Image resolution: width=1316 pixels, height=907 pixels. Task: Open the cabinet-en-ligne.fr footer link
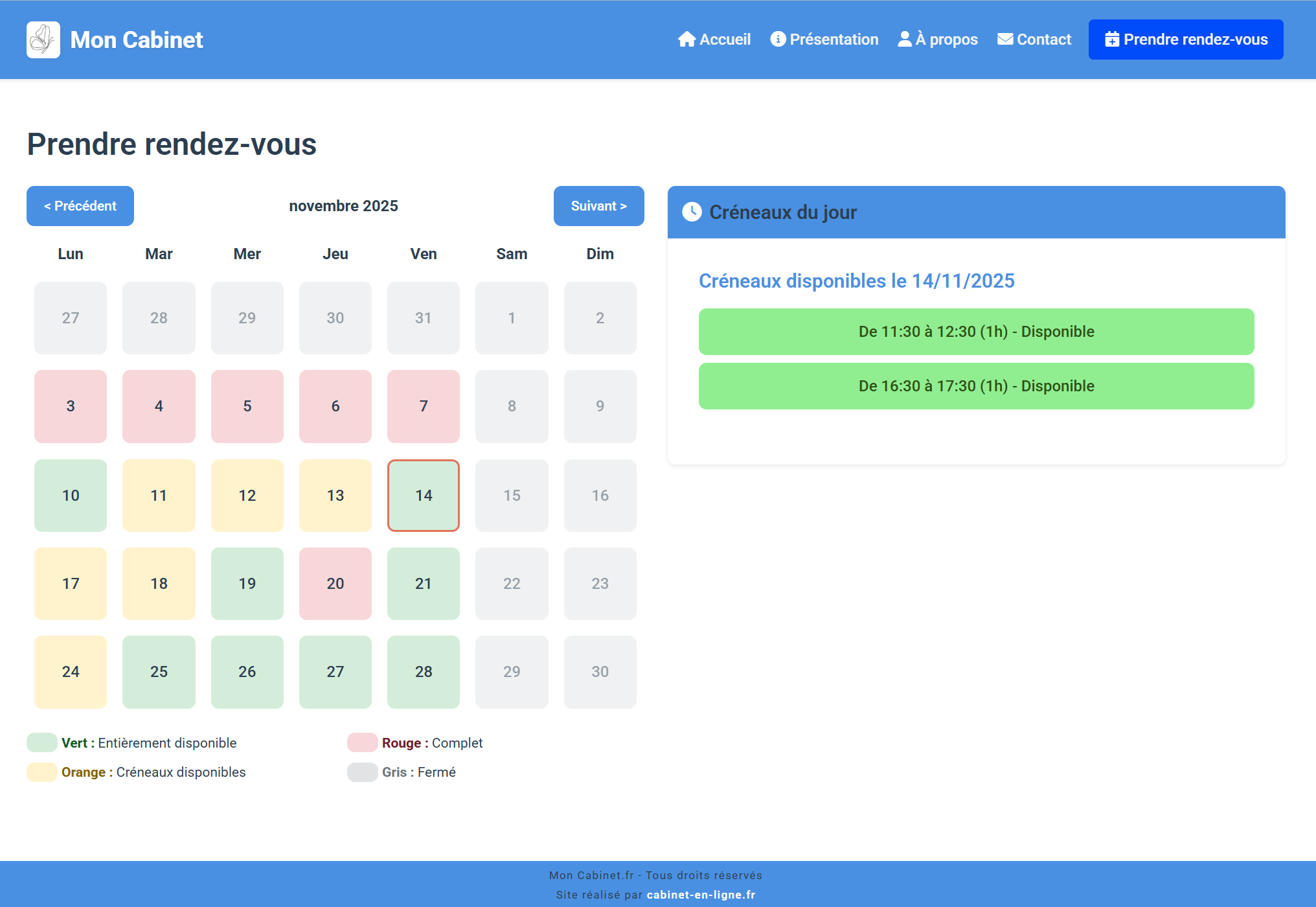point(701,895)
